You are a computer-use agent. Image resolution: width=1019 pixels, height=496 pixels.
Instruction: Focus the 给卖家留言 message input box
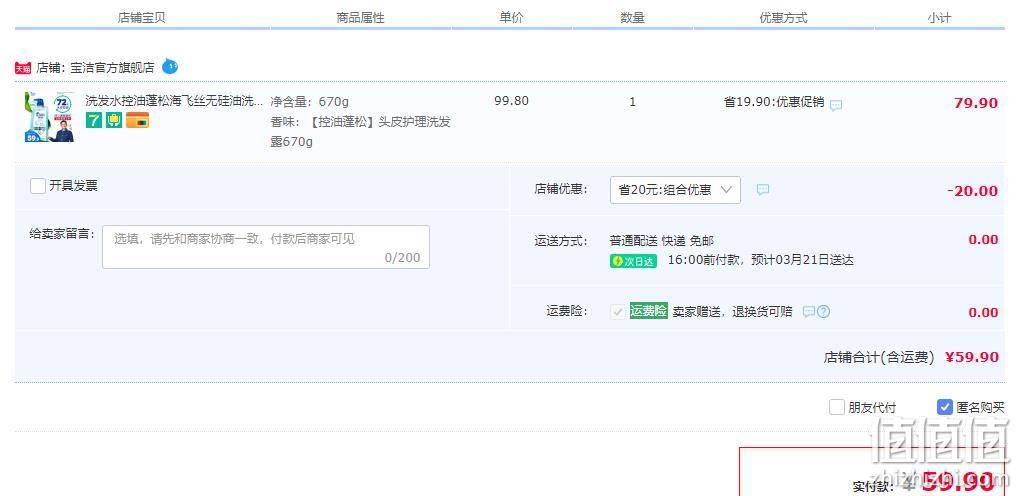click(266, 247)
